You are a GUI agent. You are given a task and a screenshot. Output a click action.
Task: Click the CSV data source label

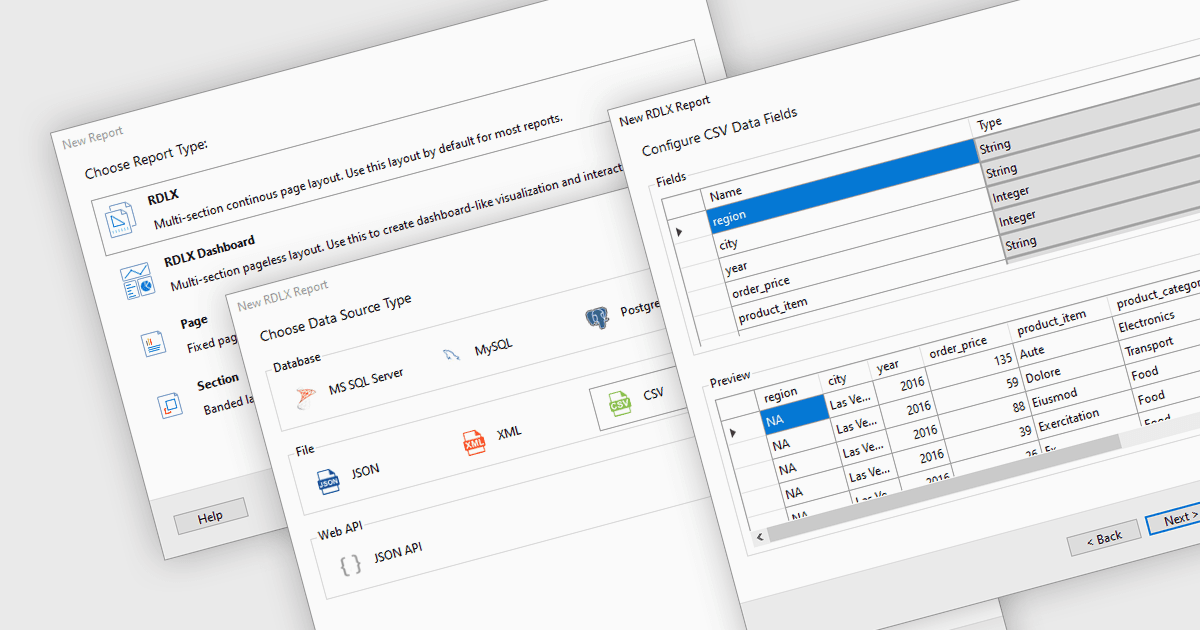point(653,394)
